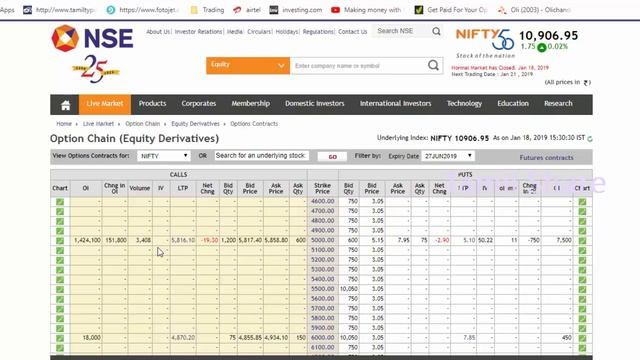
Task: Focus the company name or symbol field
Action: click(x=358, y=66)
